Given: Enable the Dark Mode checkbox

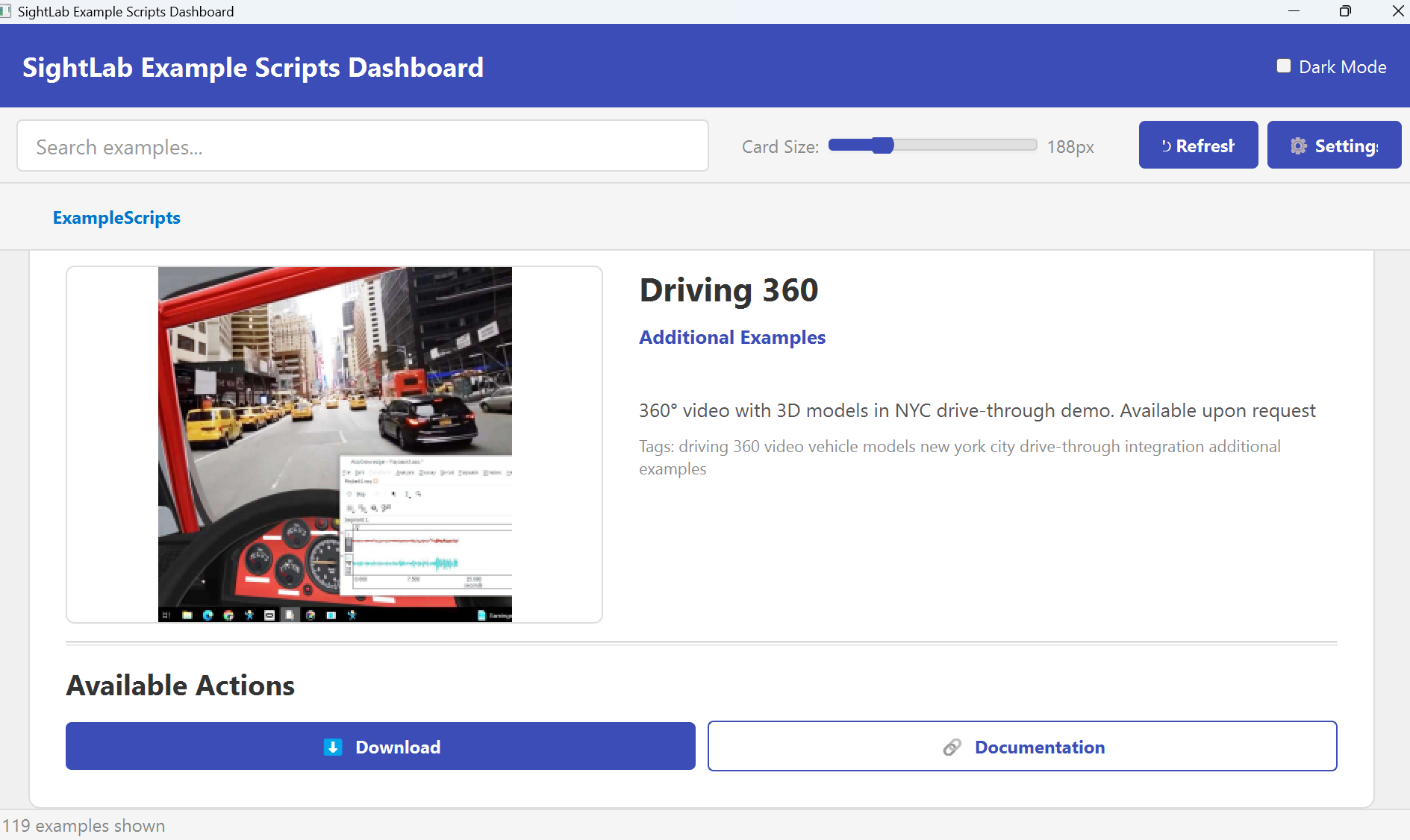Looking at the screenshot, I should (1283, 66).
